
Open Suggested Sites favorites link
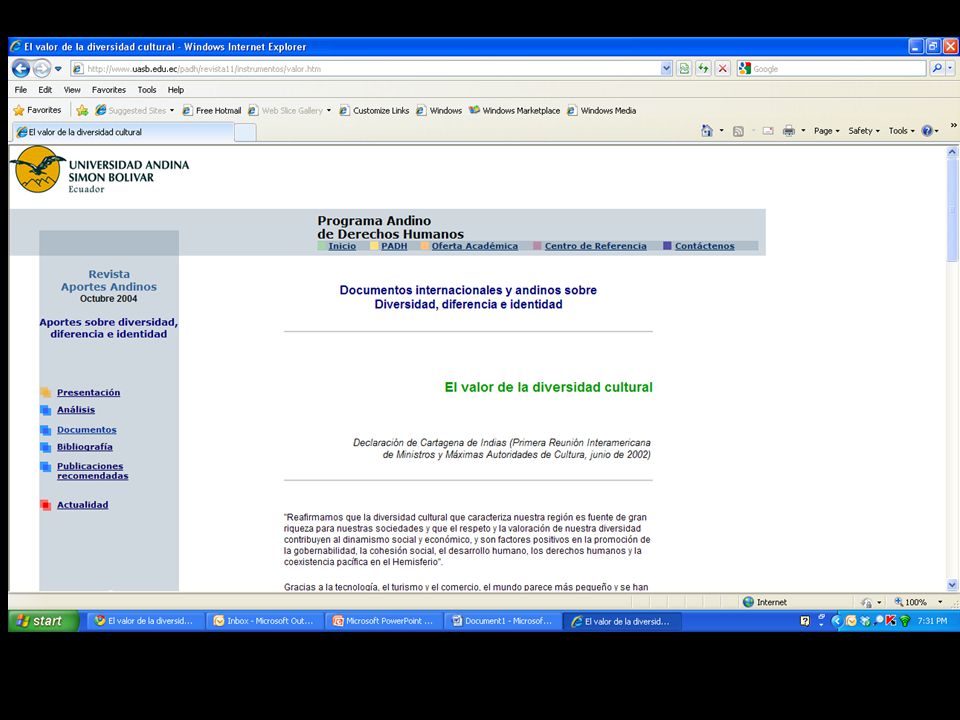(x=134, y=110)
